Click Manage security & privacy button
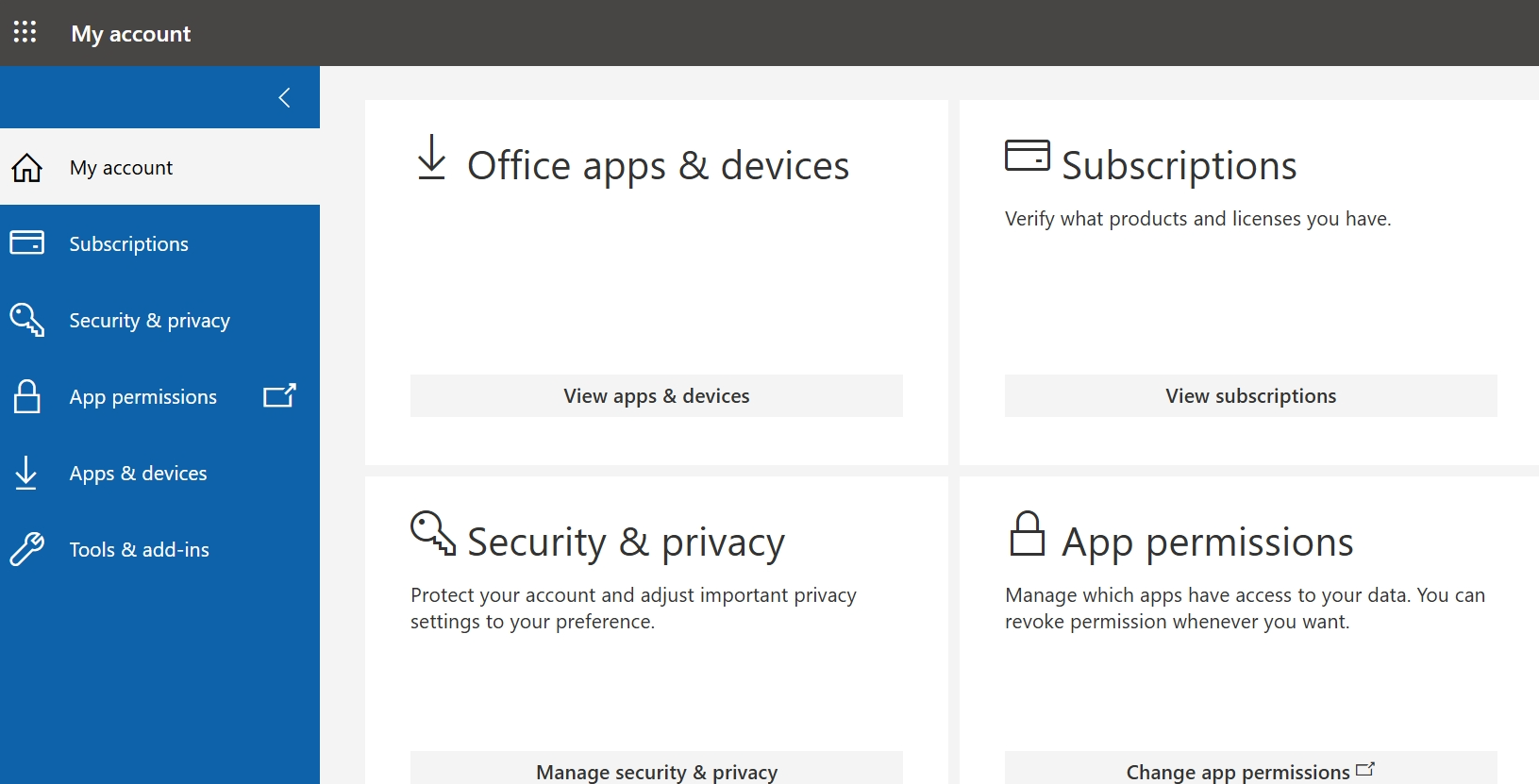 (x=657, y=768)
